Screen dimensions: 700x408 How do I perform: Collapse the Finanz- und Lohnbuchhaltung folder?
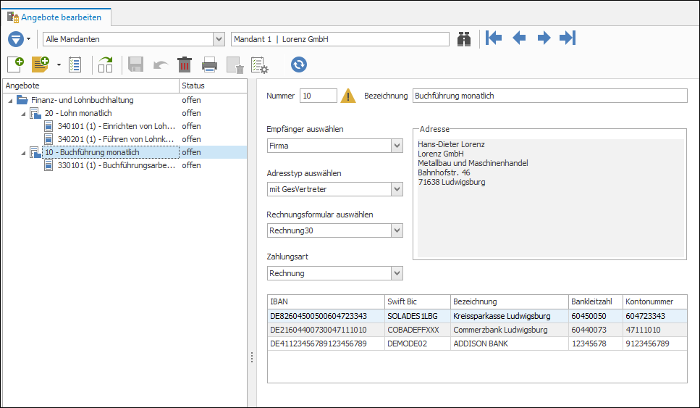(x=10, y=100)
